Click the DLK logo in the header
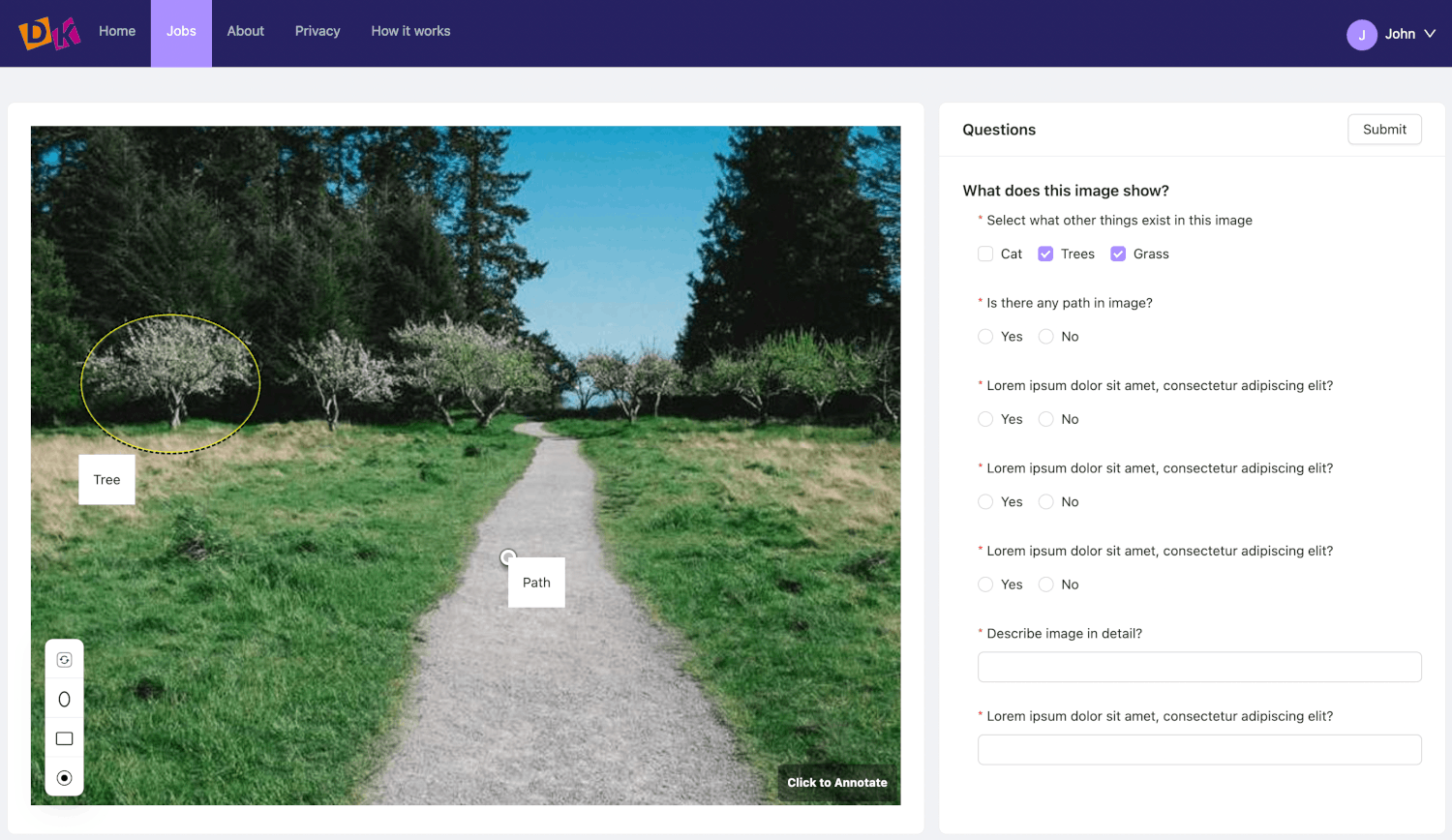The image size is (1452, 840). [48, 33]
